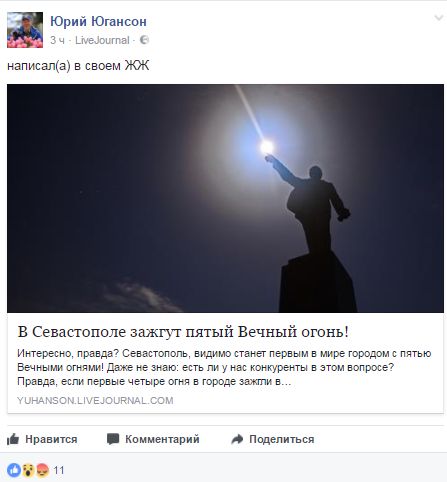
Task: Open the Юрий Югансон profile name link
Action: [x=98, y=22]
